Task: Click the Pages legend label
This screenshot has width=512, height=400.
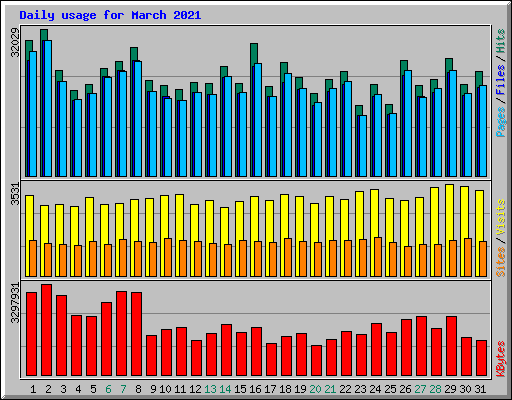Action: (x=501, y=122)
